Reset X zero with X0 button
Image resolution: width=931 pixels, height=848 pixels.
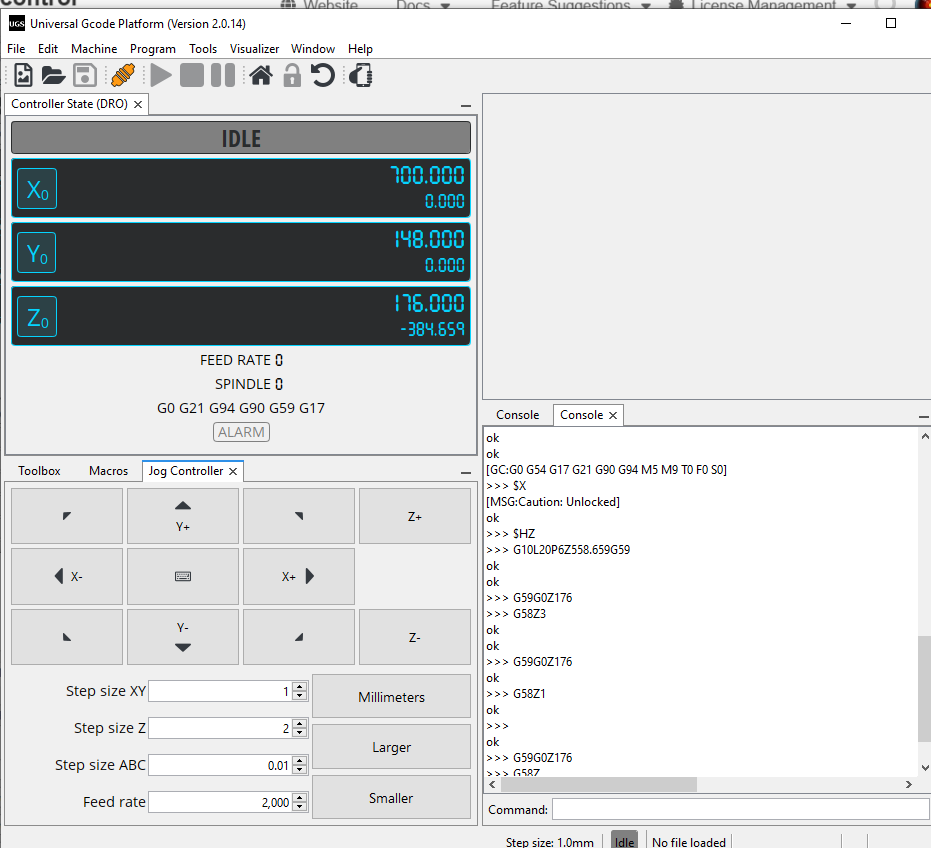[x=37, y=189]
